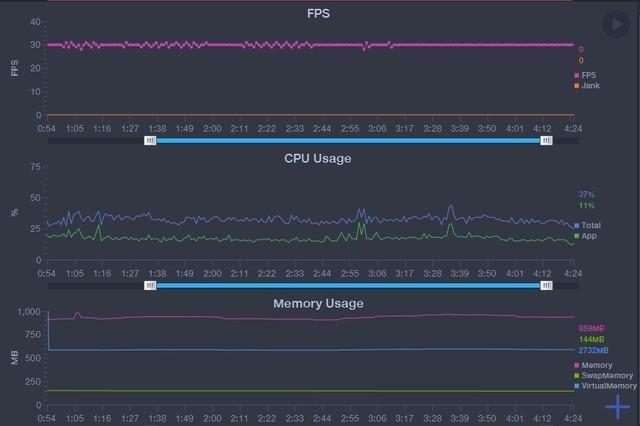Click the 37% Total CPU value label

[x=586, y=194]
